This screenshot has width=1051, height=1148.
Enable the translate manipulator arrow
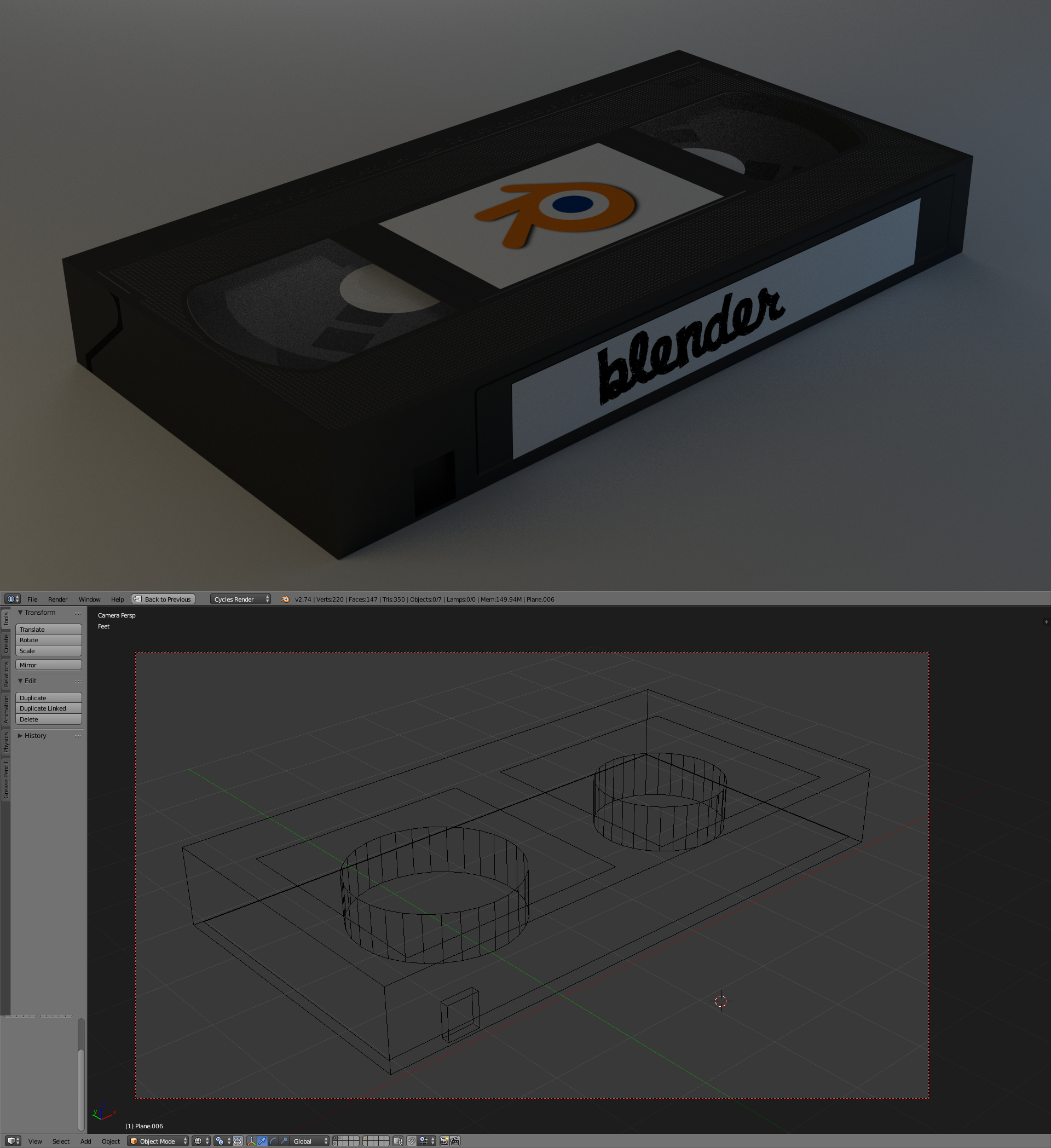tap(262, 1141)
